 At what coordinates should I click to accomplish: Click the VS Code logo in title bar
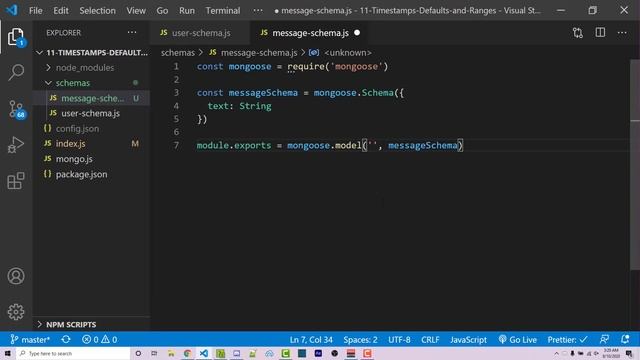(x=12, y=10)
